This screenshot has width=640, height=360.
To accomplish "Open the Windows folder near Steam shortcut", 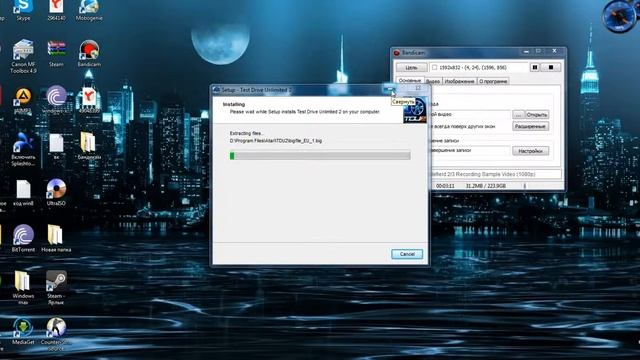I will click(x=23, y=287).
